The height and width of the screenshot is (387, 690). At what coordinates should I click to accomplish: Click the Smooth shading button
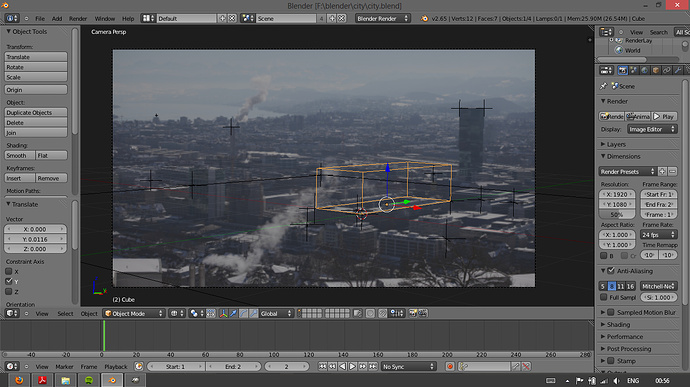coord(19,155)
